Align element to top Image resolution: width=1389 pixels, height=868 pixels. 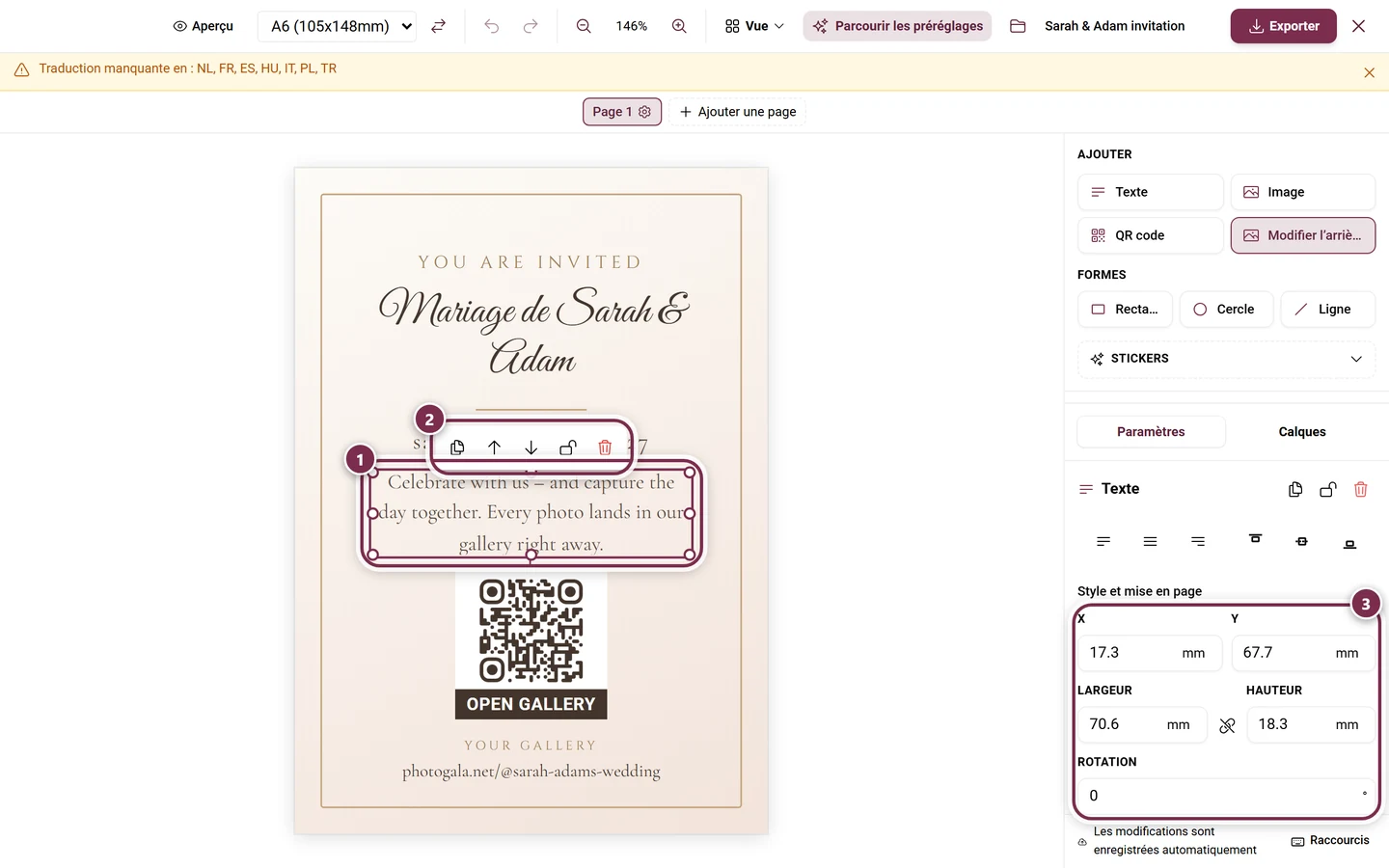pyautogui.click(x=1255, y=539)
